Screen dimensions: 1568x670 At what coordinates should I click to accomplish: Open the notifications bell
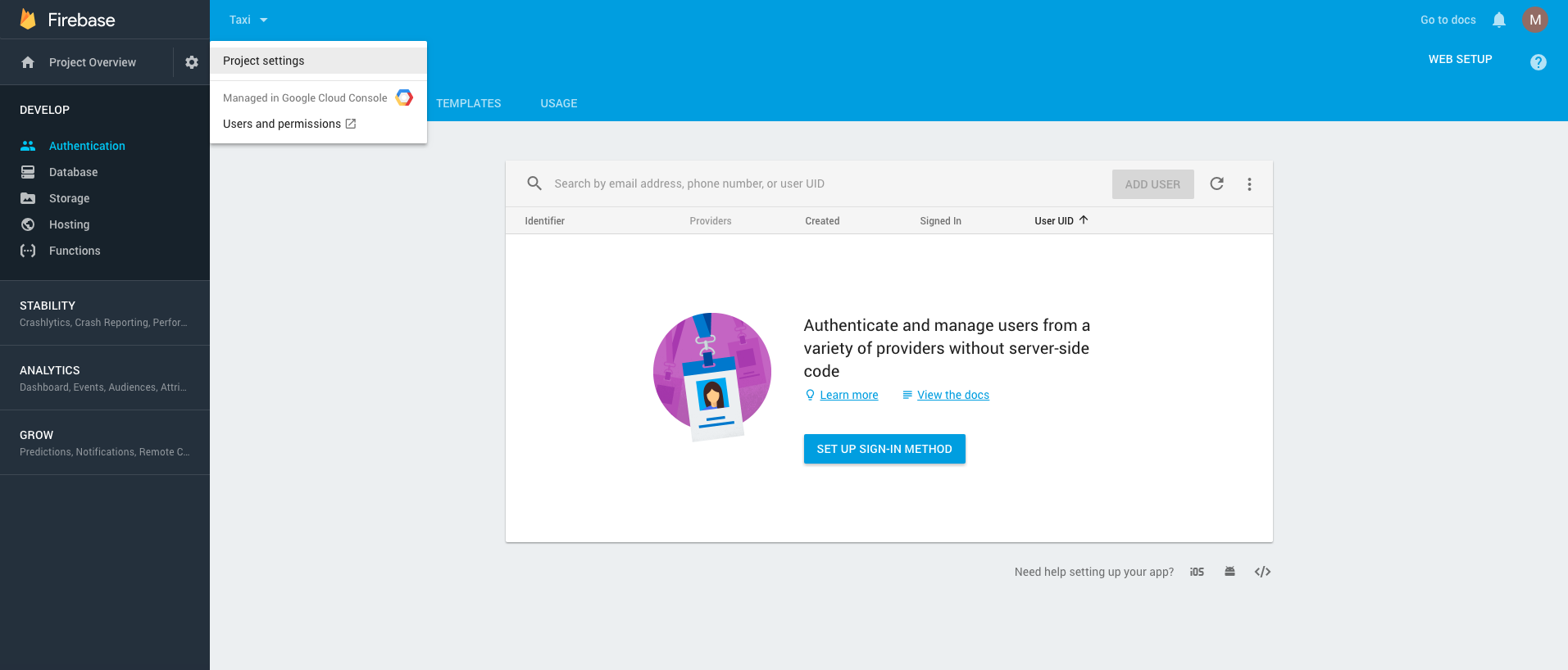(1499, 20)
